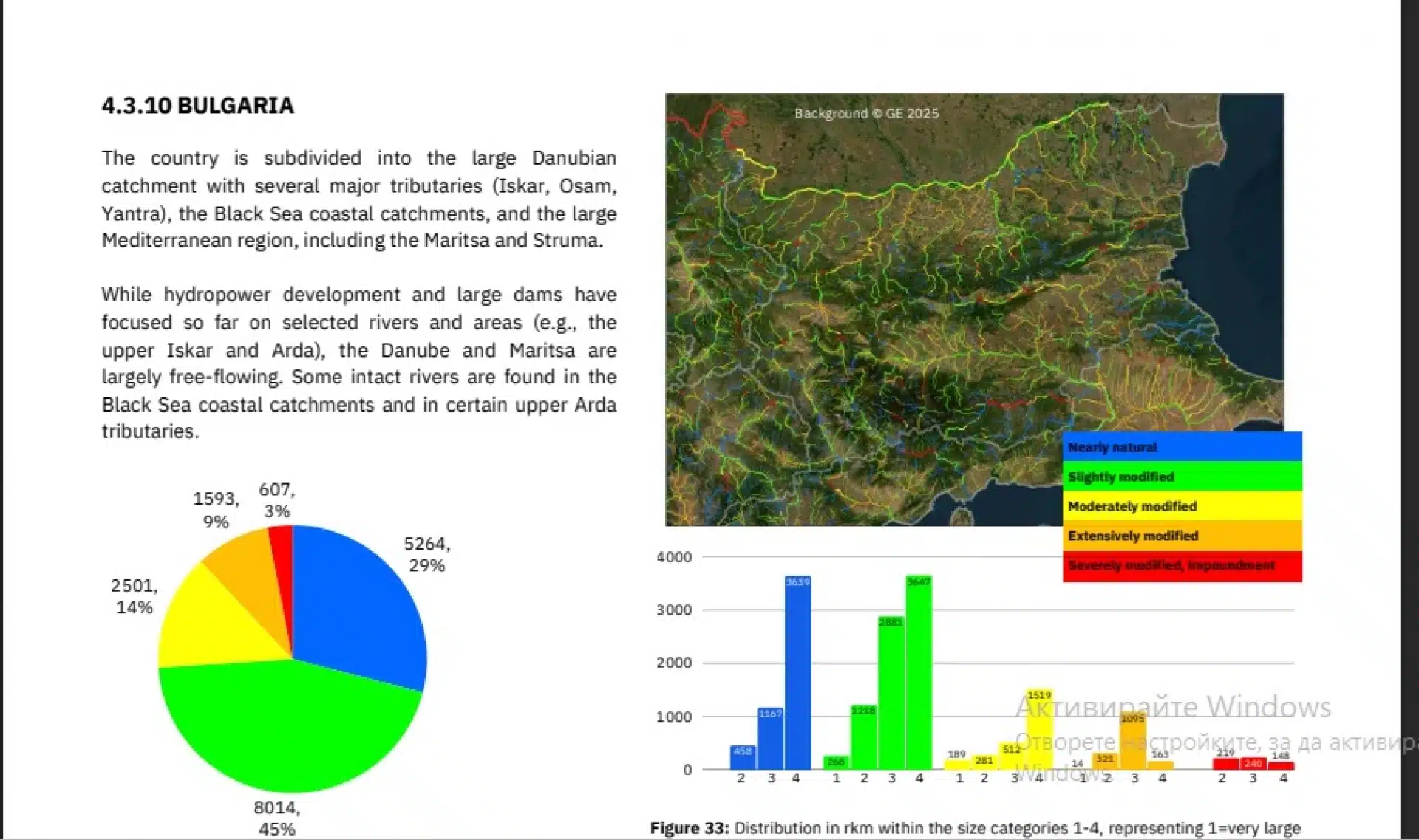The width and height of the screenshot is (1419, 840).
Task: Select the tallest green bar labeled 3647
Action: click(x=919, y=673)
